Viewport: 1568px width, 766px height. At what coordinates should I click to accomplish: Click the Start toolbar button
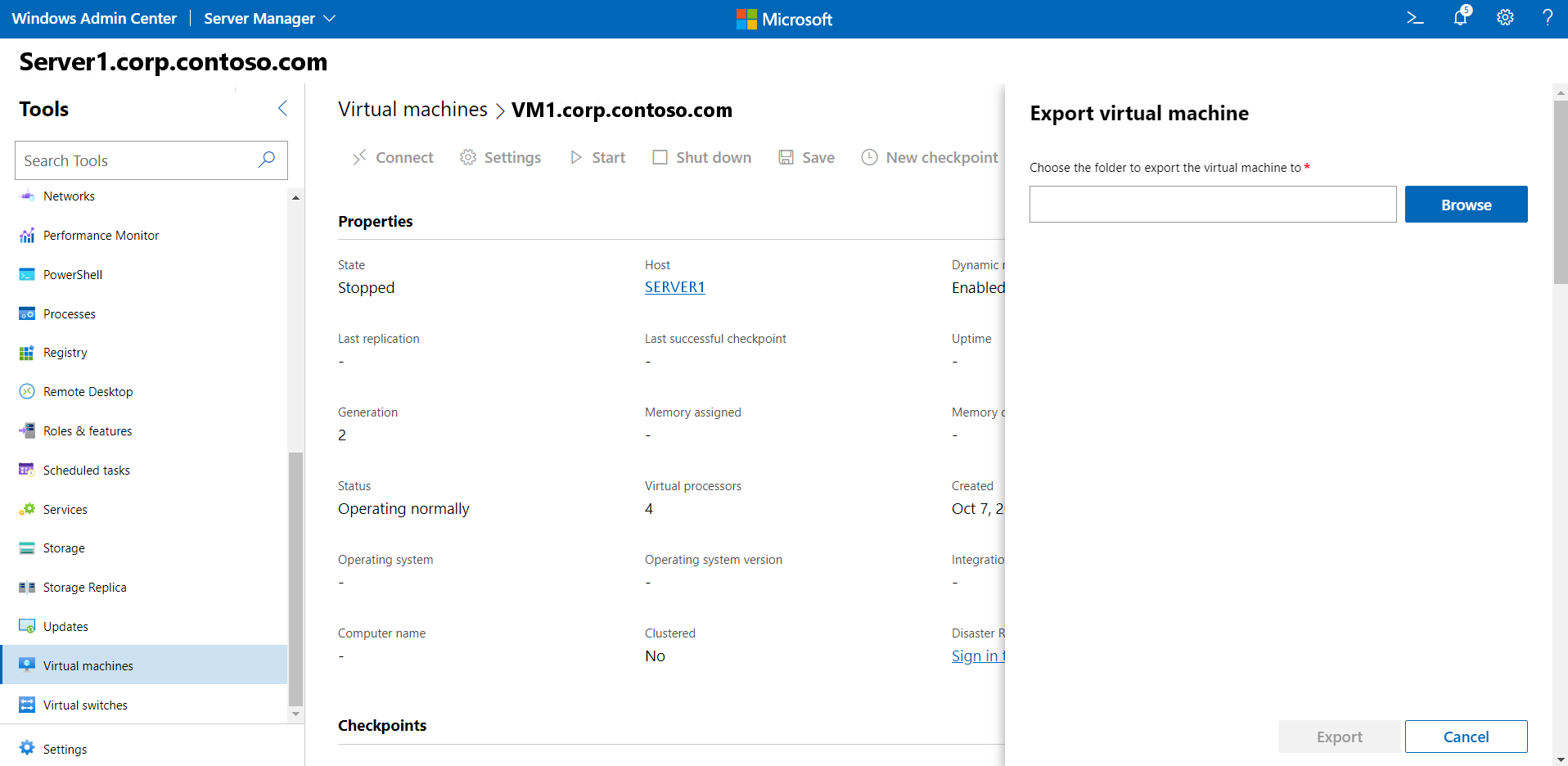[x=598, y=158]
